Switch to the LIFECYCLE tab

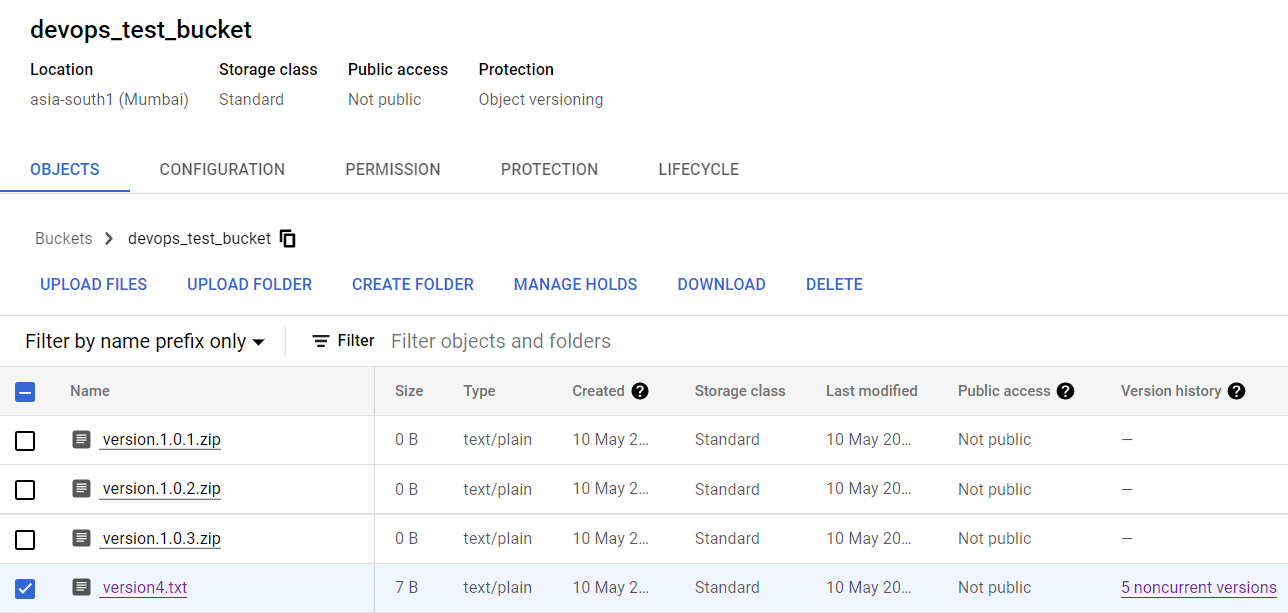tap(697, 169)
